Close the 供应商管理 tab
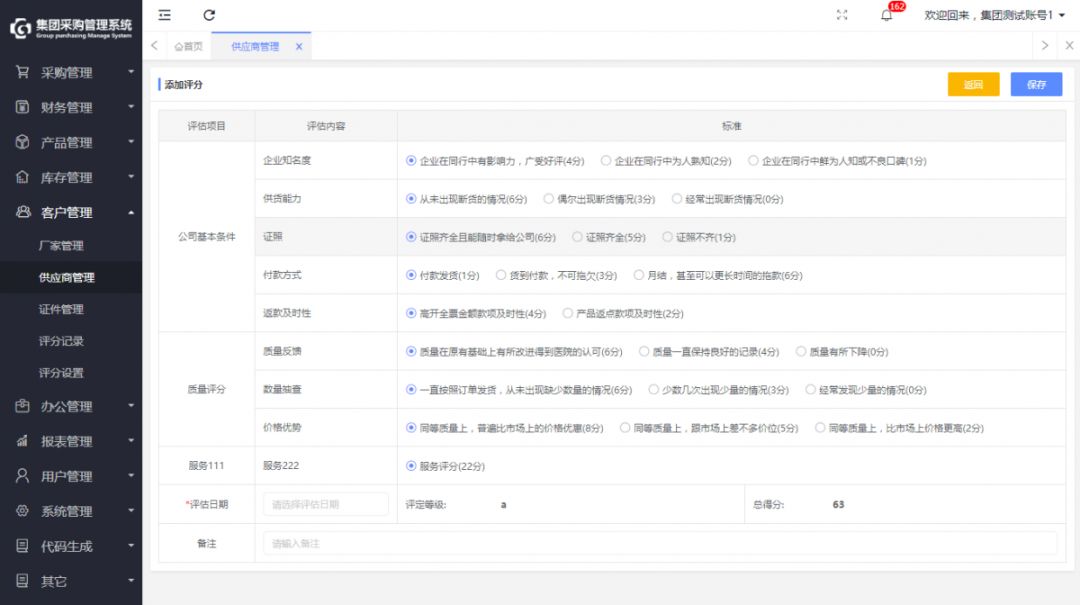 click(299, 47)
